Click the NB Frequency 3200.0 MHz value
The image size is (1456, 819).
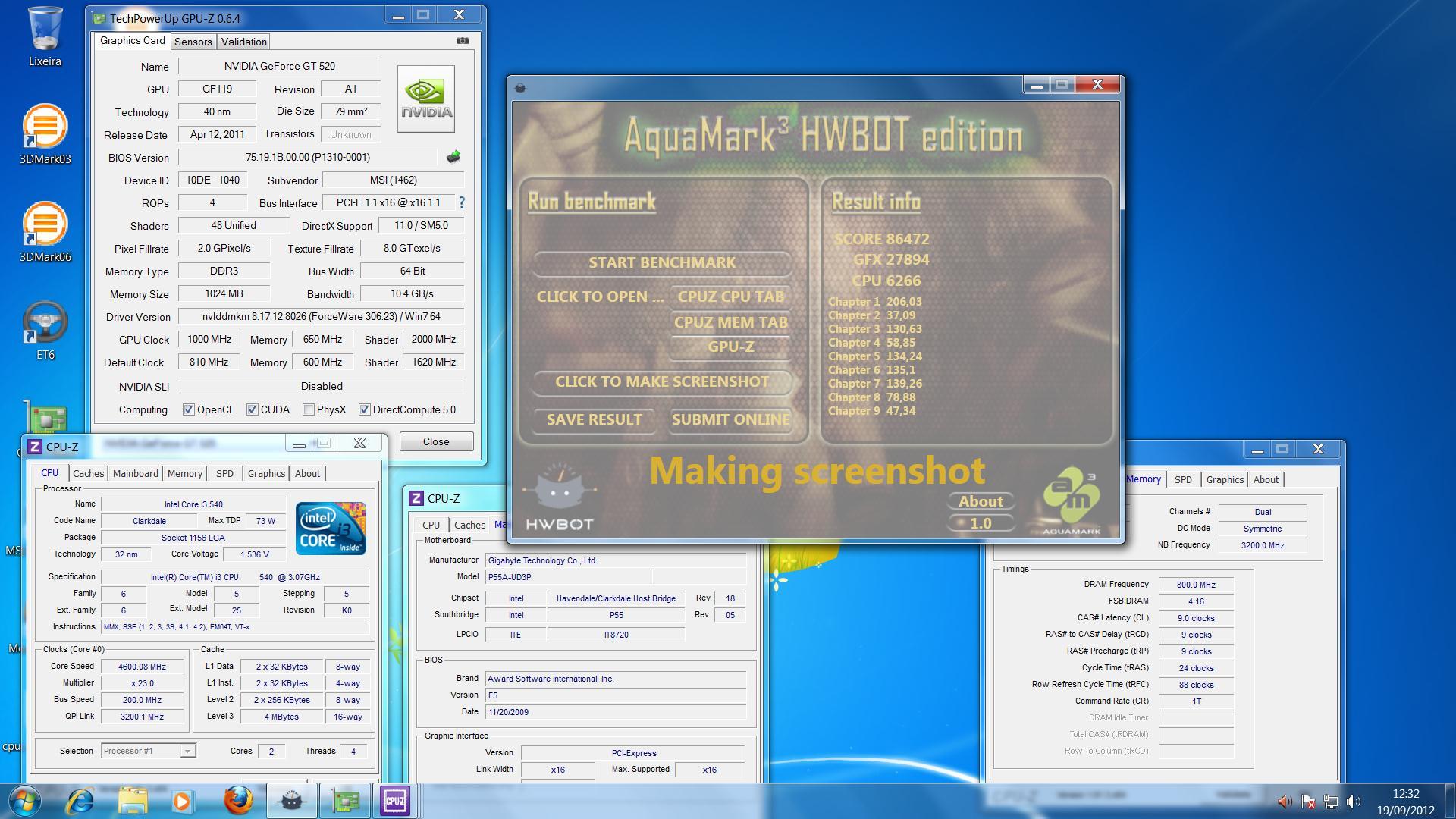coord(1263,545)
